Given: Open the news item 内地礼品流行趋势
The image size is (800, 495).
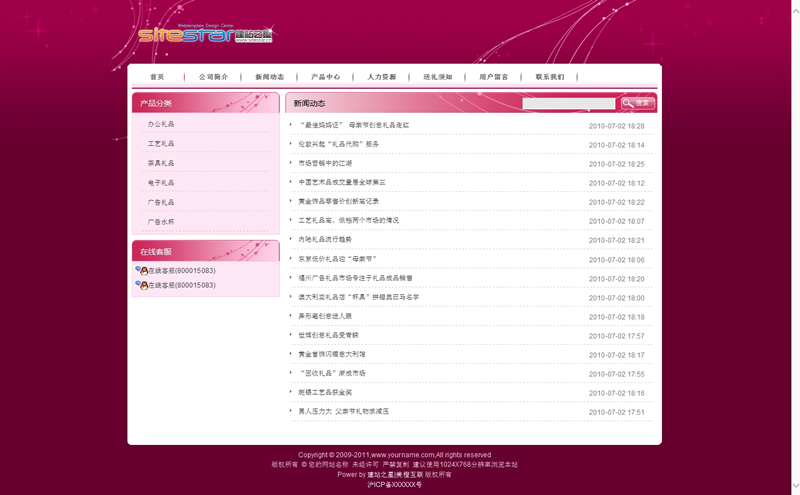Looking at the screenshot, I should [x=325, y=240].
